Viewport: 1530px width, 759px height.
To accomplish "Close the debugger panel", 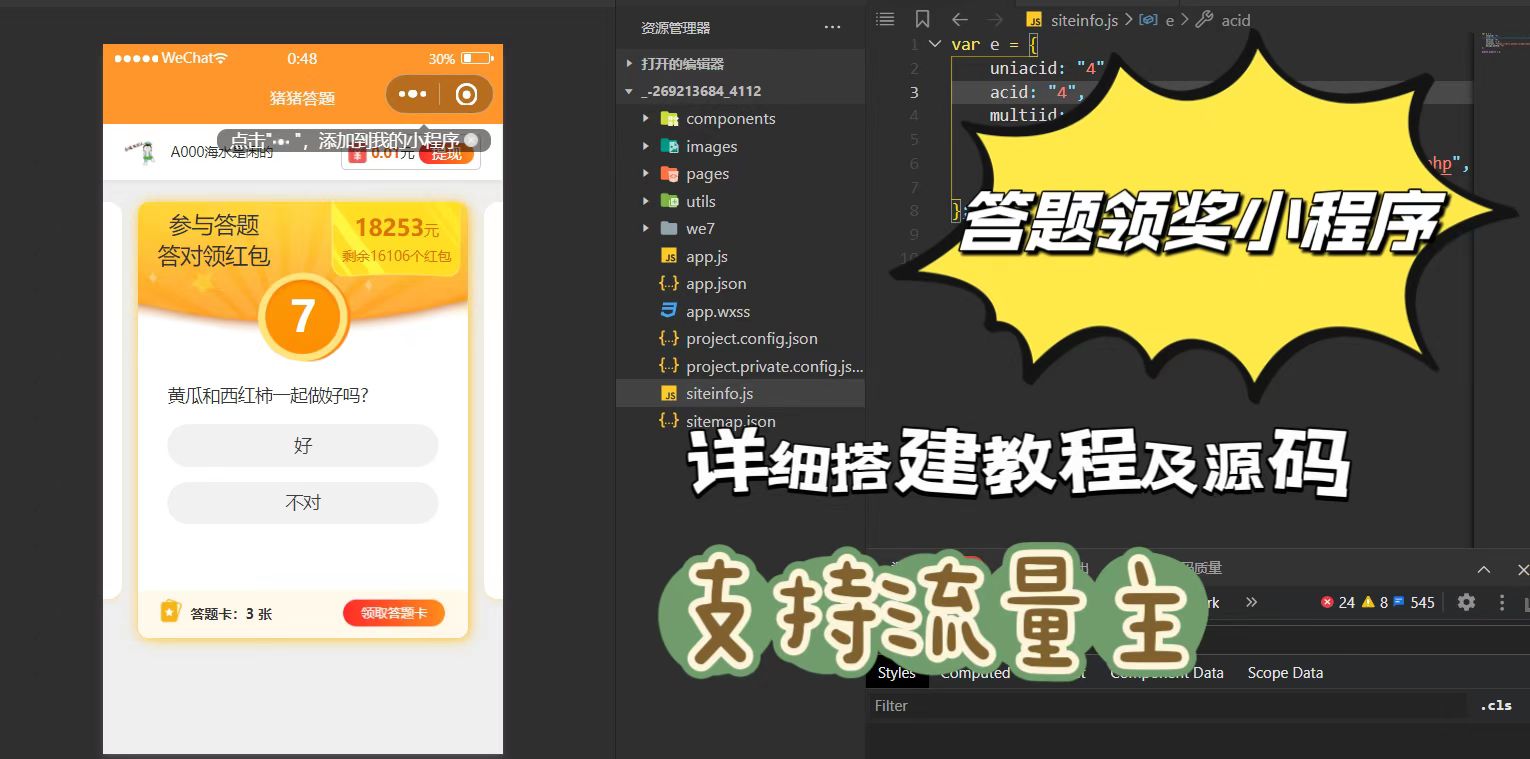I will (x=1522, y=569).
